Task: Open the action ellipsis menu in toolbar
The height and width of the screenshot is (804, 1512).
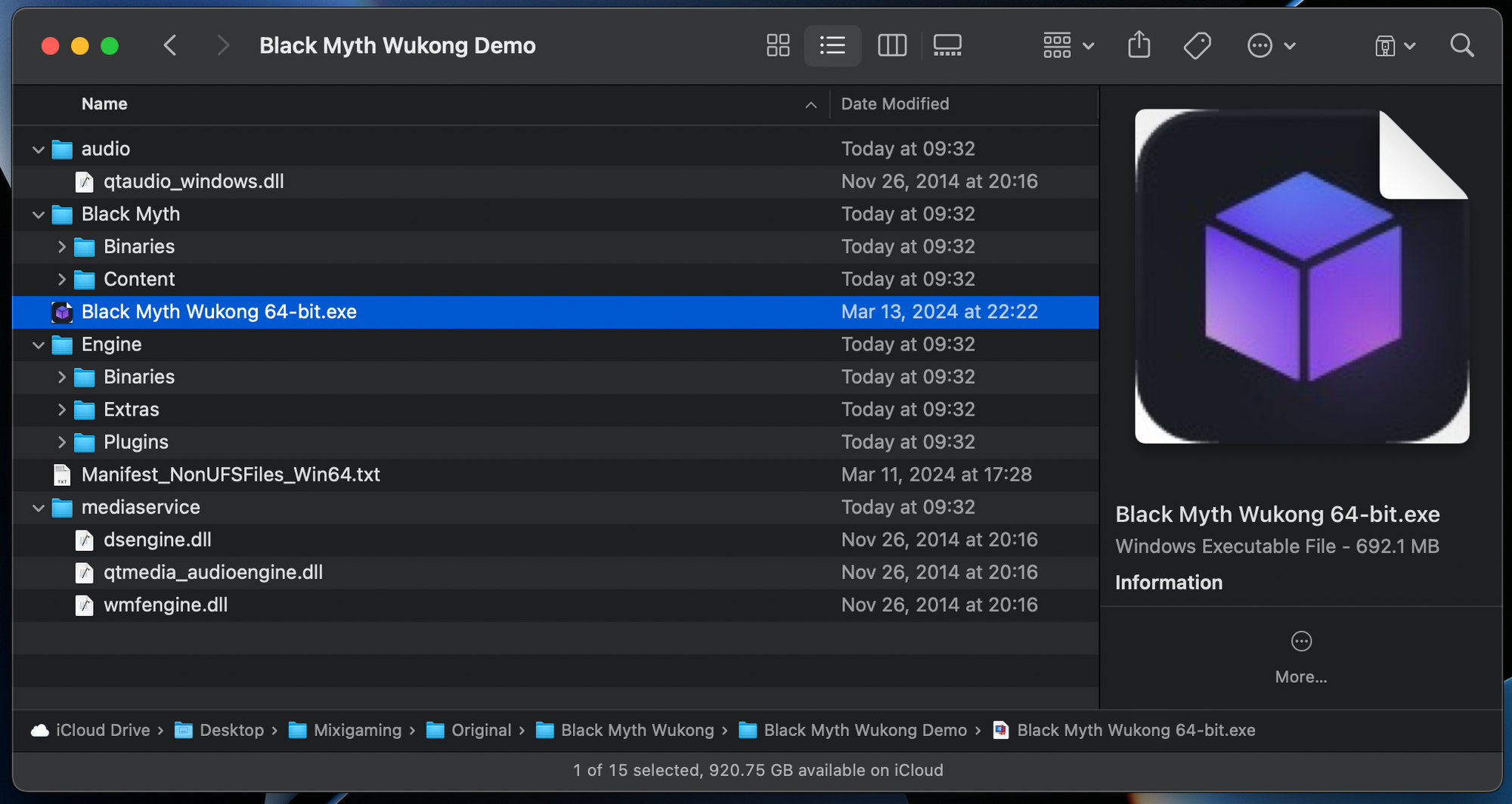Action: pyautogui.click(x=1270, y=45)
